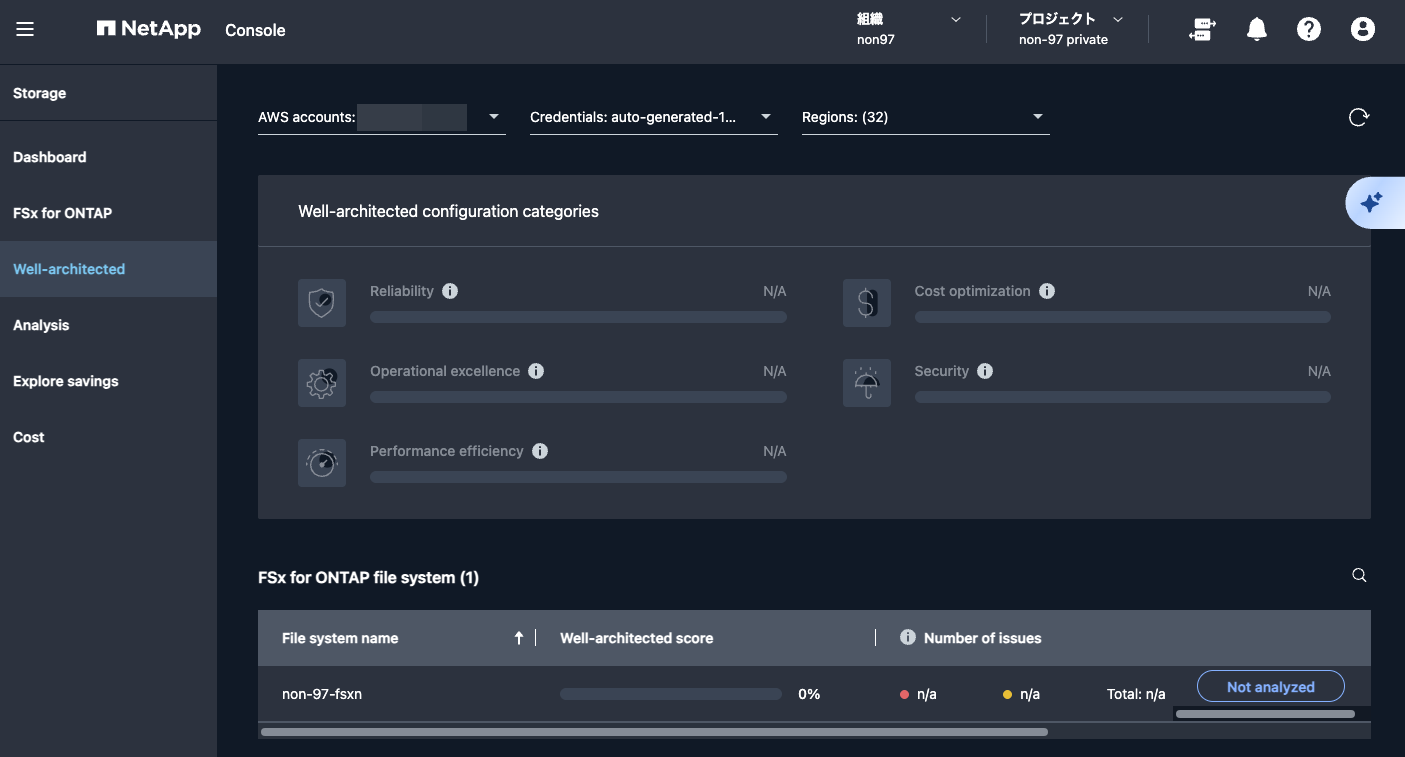
Task: Open FSx for ONTAP in sidebar
Action: pos(108,213)
